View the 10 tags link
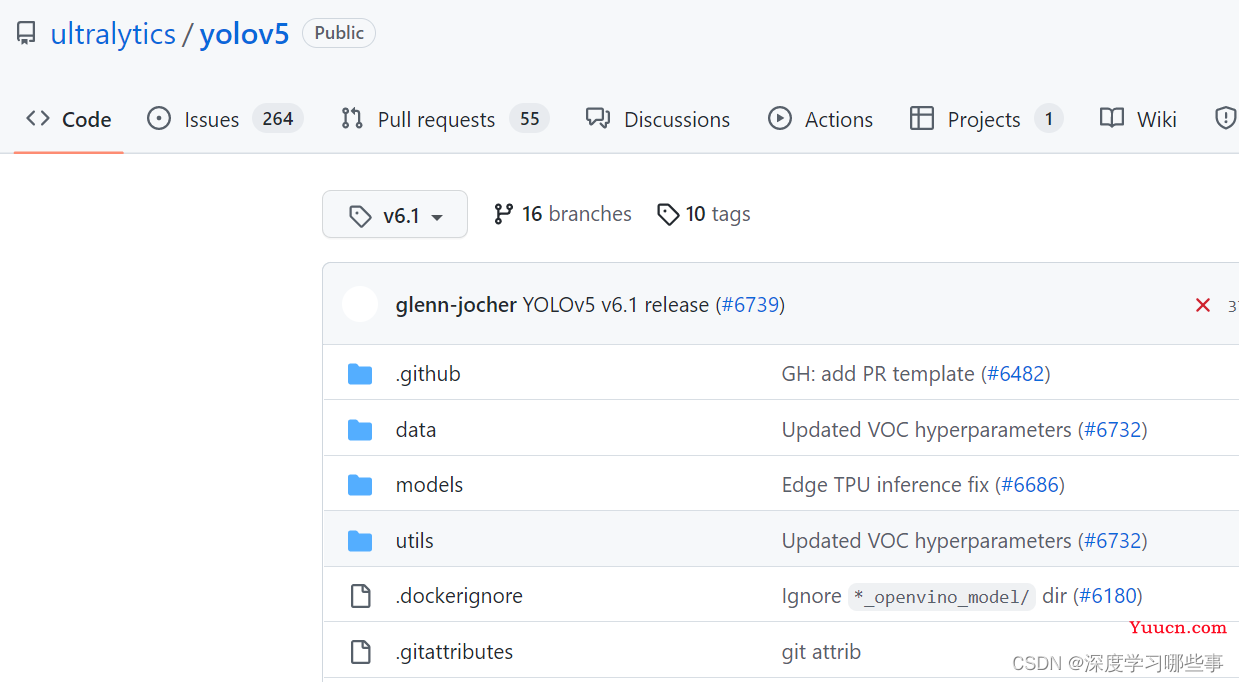The width and height of the screenshot is (1239, 682). tap(703, 214)
